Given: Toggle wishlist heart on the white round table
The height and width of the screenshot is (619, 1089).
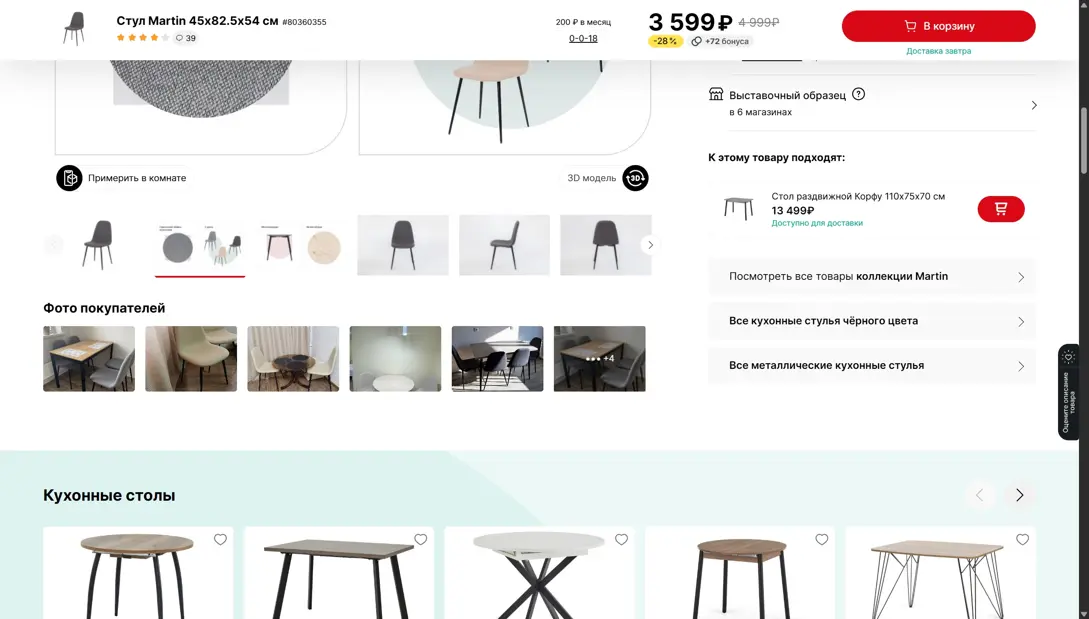Looking at the screenshot, I should pyautogui.click(x=621, y=540).
